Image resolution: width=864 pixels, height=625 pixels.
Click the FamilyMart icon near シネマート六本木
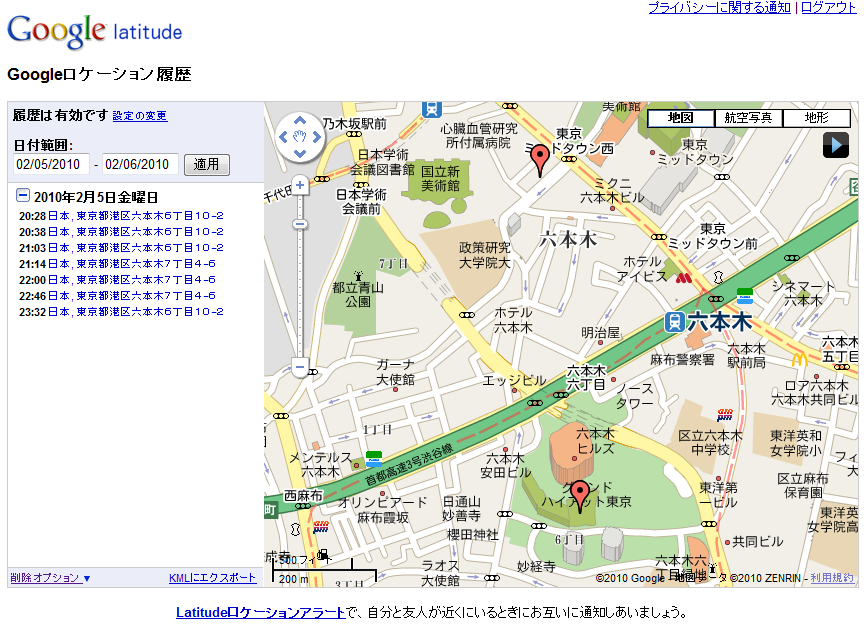(744, 296)
